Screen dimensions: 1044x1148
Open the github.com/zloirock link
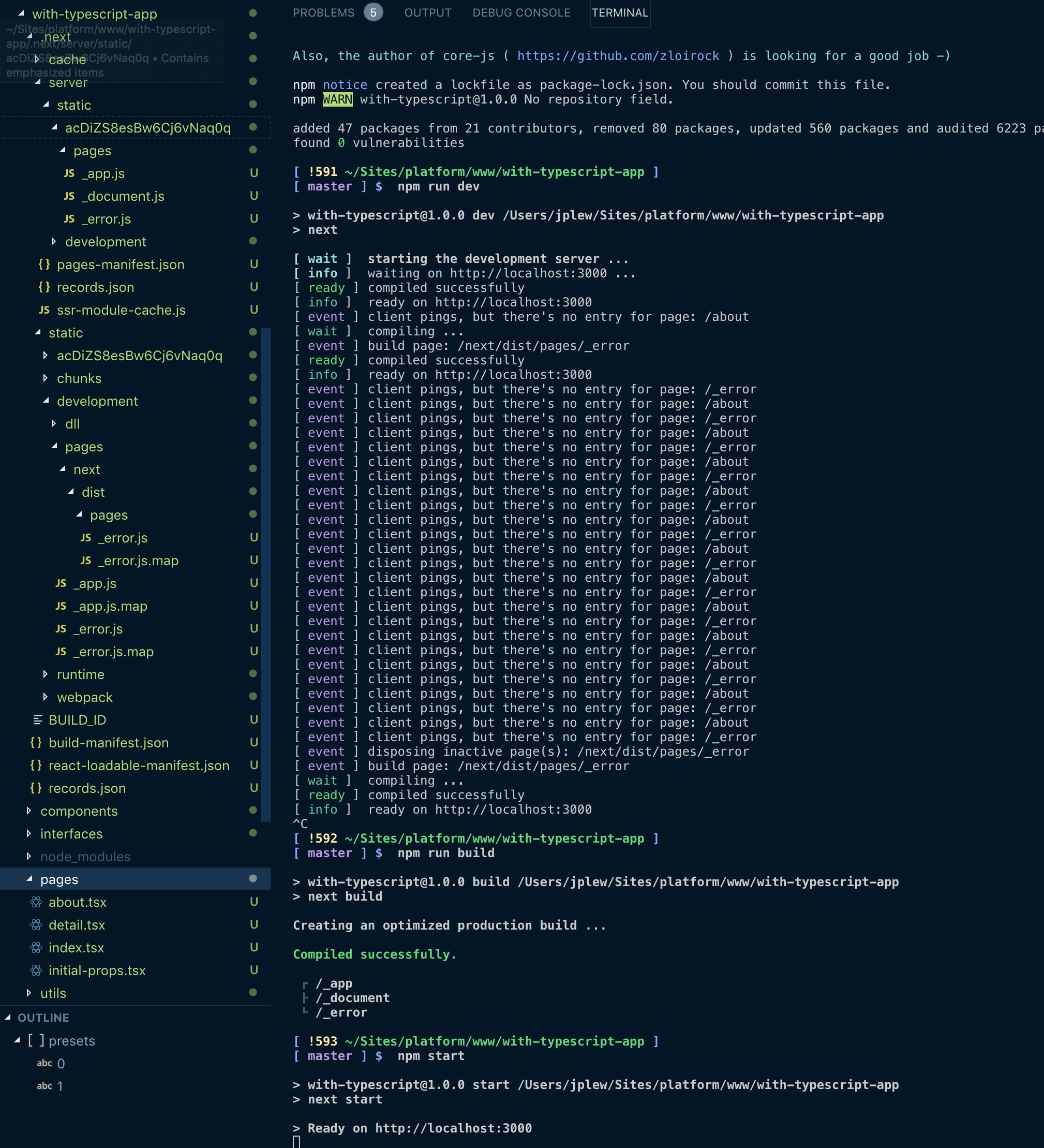pos(618,56)
